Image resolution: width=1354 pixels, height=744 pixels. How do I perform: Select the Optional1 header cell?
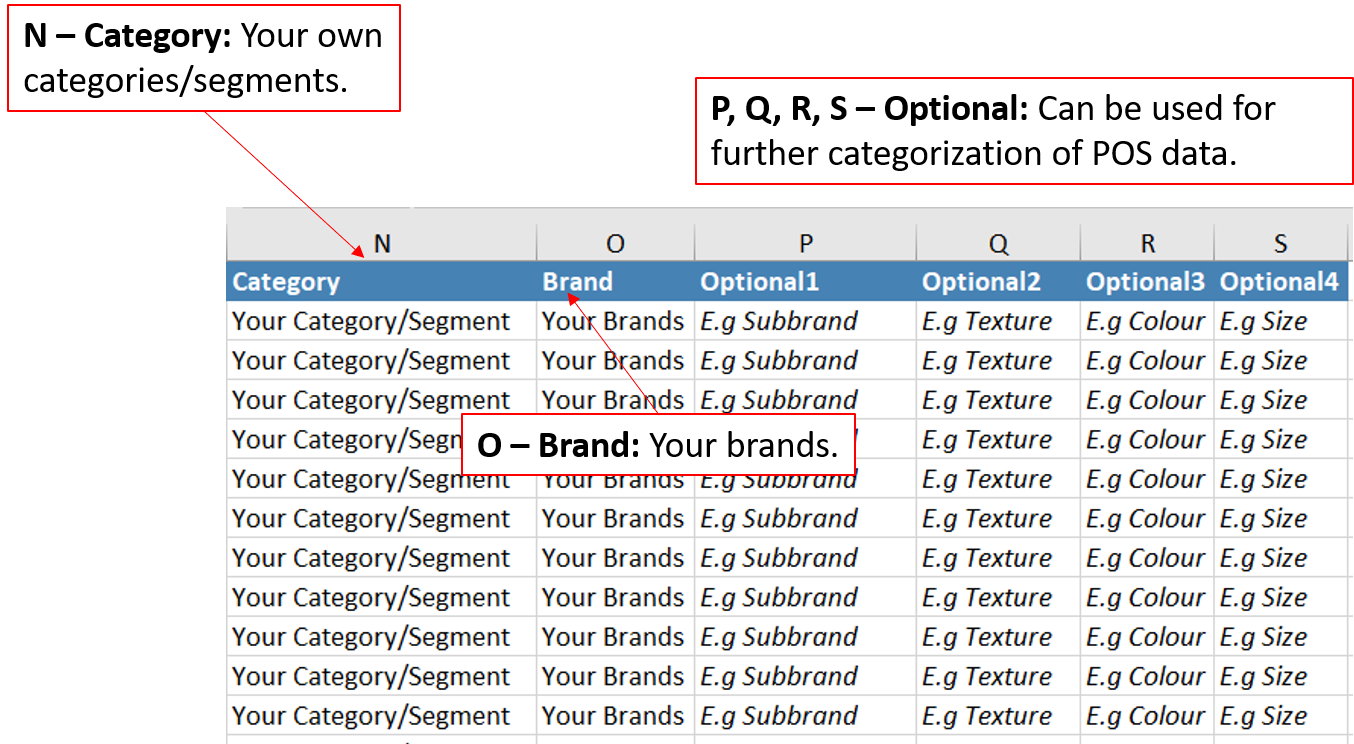pos(805,282)
